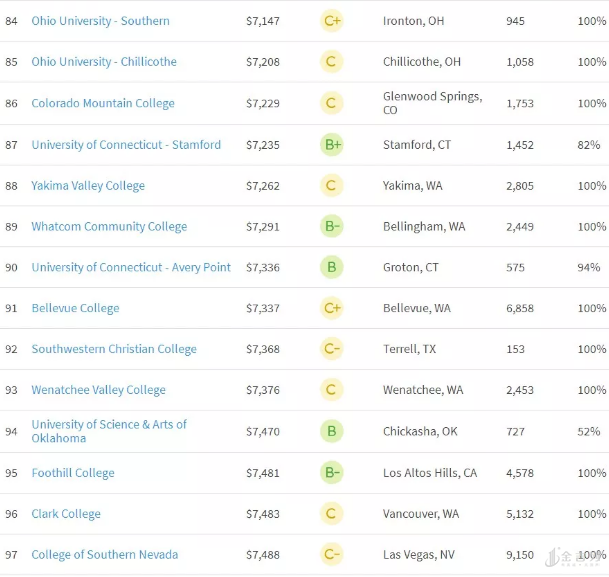This screenshot has width=609, height=577.
Task: Open University of Science & Arts of Oklahoma
Action: [x=109, y=431]
